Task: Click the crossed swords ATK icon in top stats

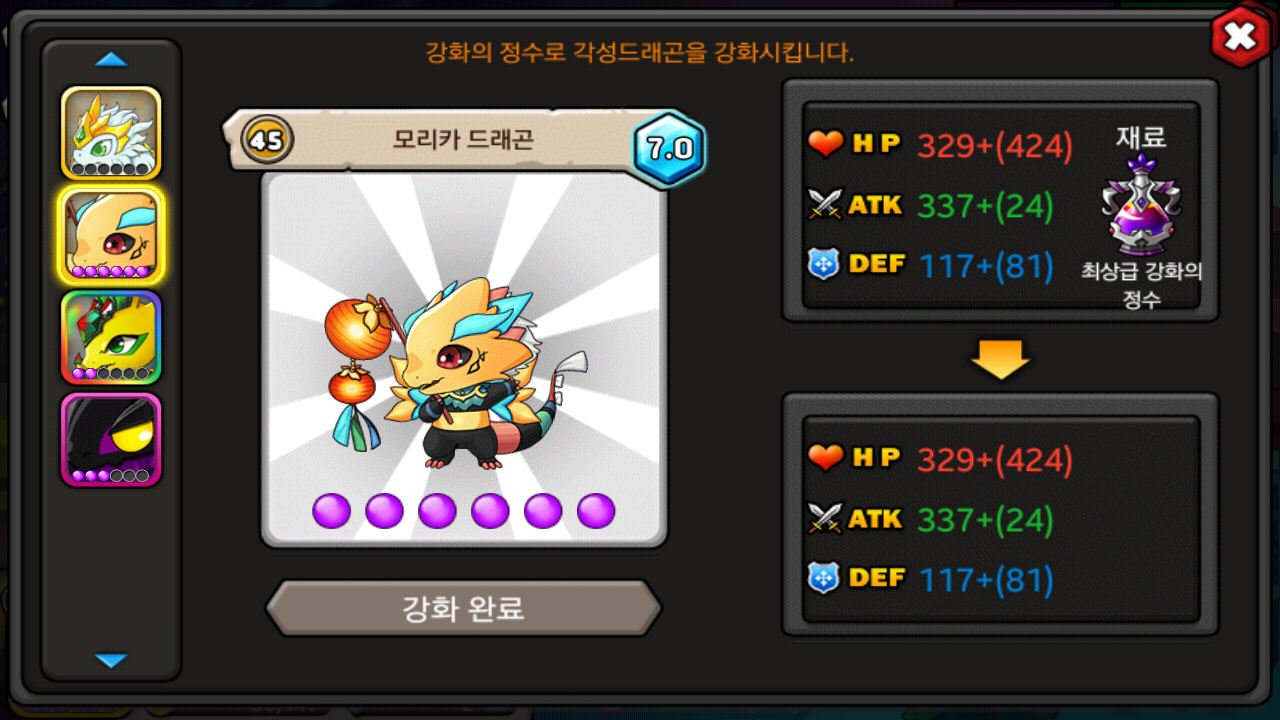Action: (826, 205)
